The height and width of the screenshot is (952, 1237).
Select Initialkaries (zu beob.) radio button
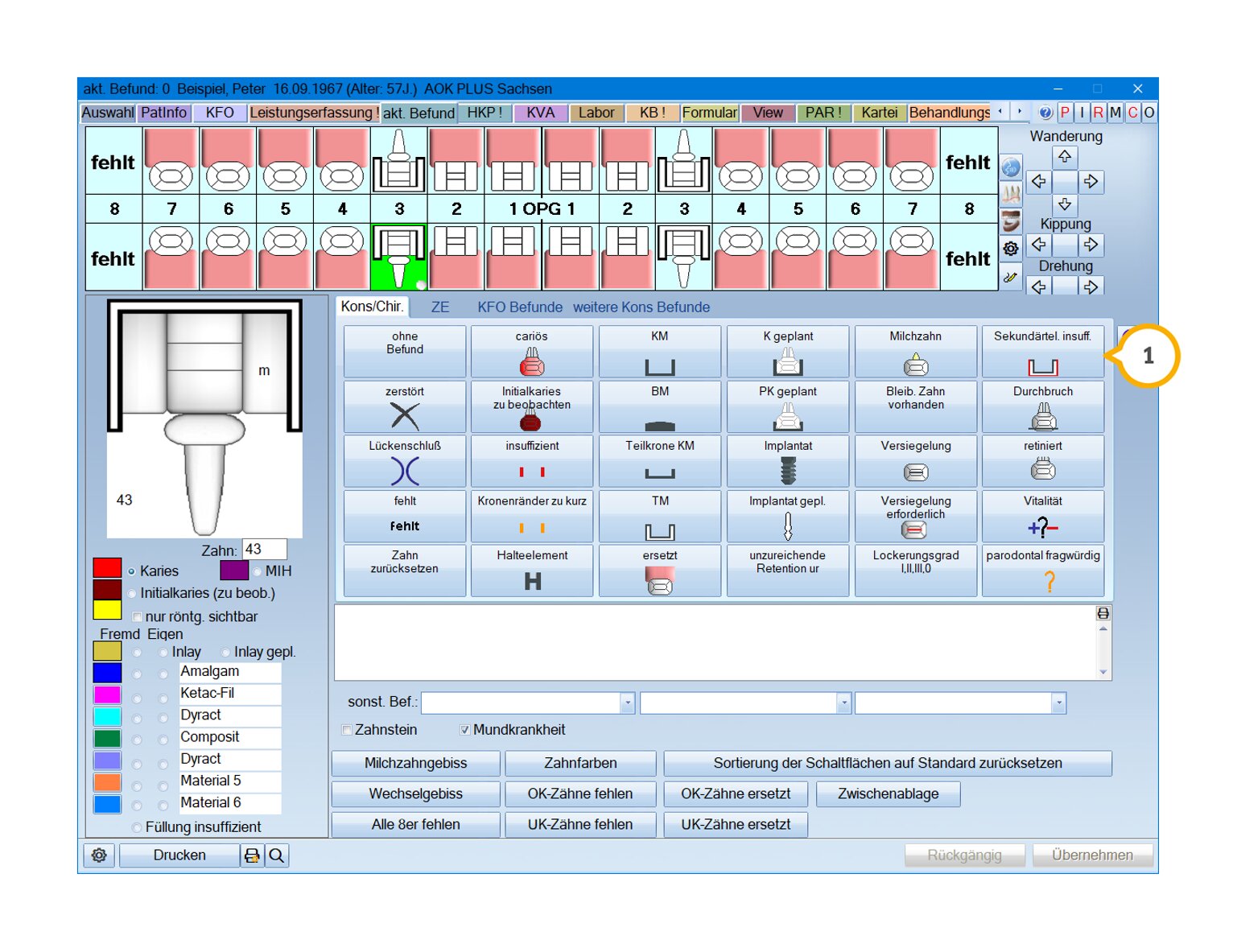click(131, 594)
